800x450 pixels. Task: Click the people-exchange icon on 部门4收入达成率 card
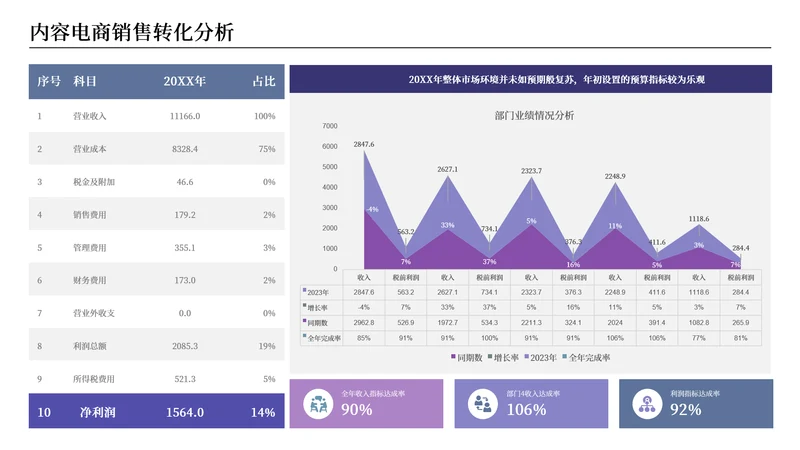[483, 404]
